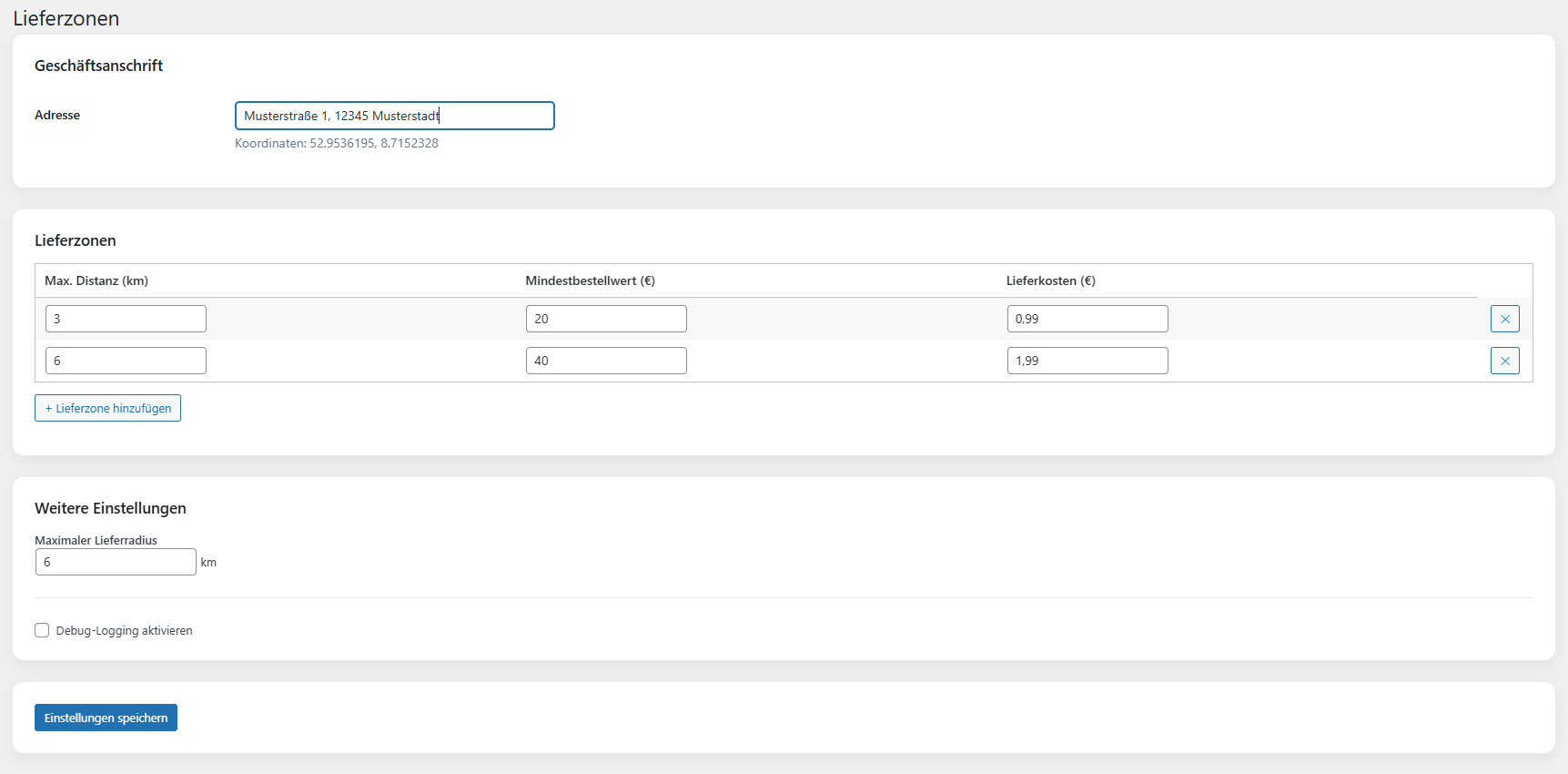
Task: Click the 'Lieferkosten (€)' column header
Action: [x=1050, y=280]
